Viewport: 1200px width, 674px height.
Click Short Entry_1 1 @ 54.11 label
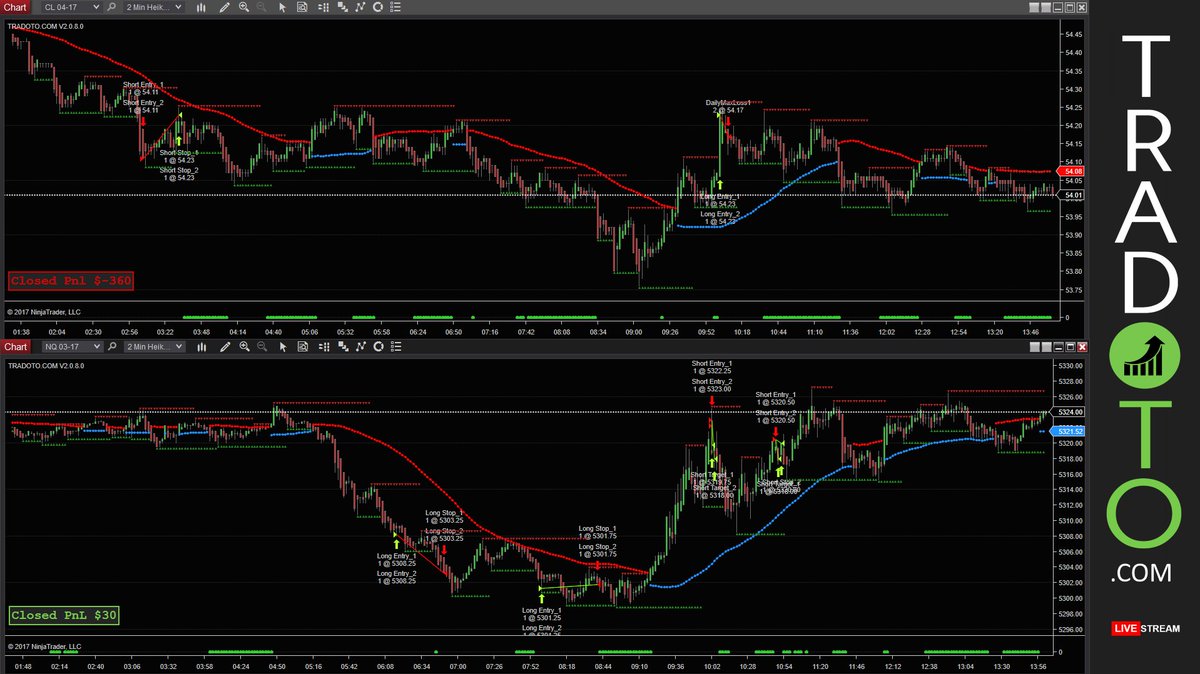(x=144, y=89)
